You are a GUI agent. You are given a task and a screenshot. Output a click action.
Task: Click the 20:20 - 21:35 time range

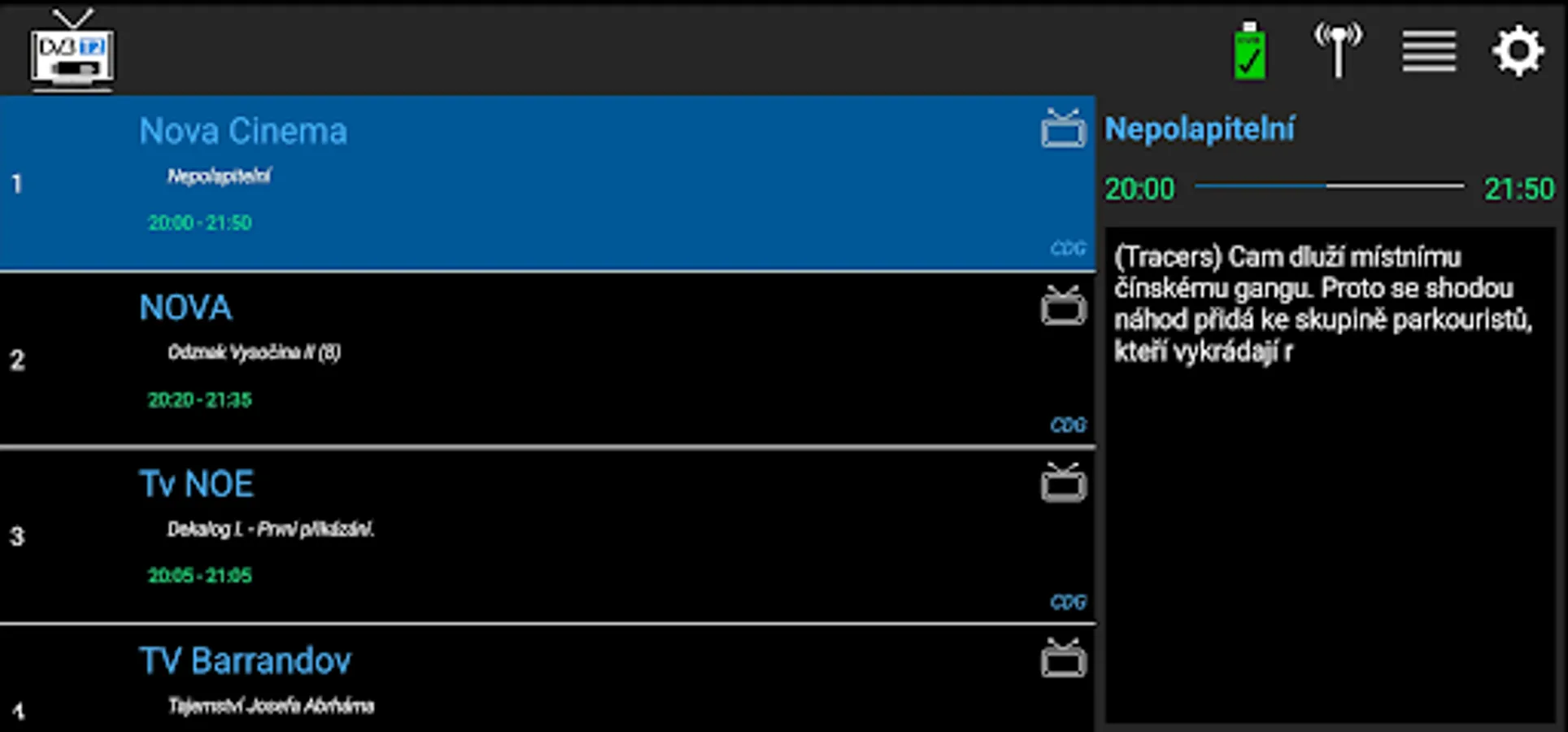click(x=199, y=400)
